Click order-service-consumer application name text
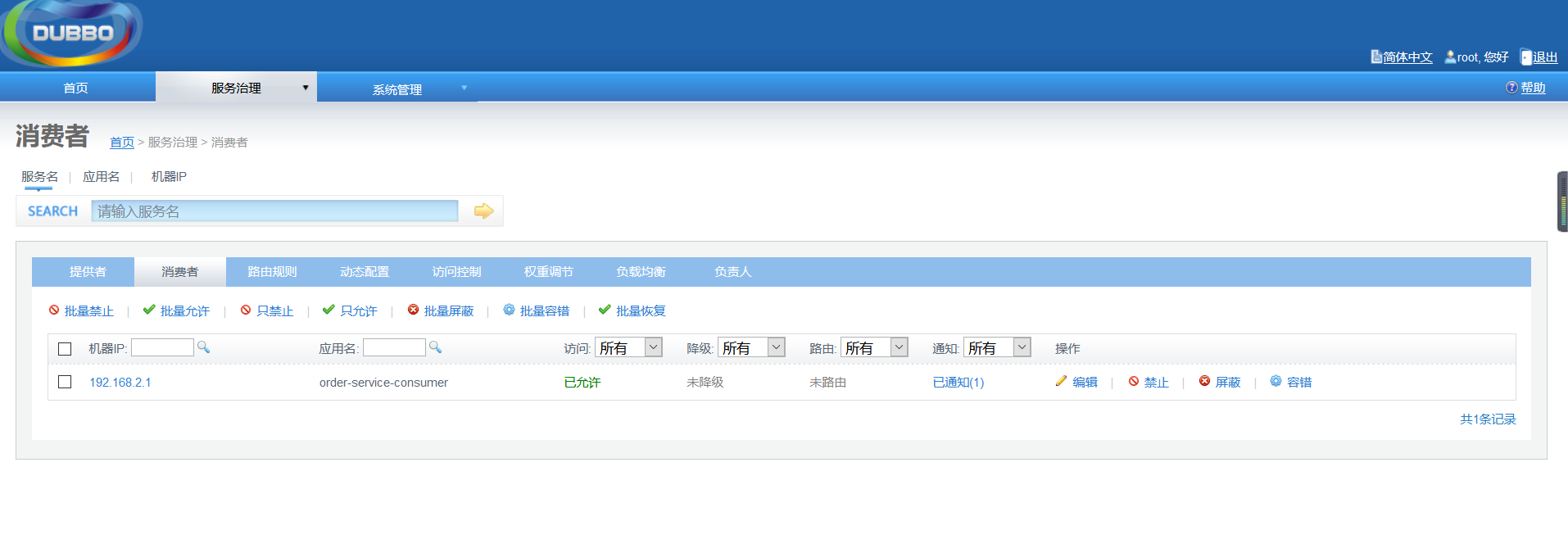The image size is (1568, 553). [x=383, y=383]
